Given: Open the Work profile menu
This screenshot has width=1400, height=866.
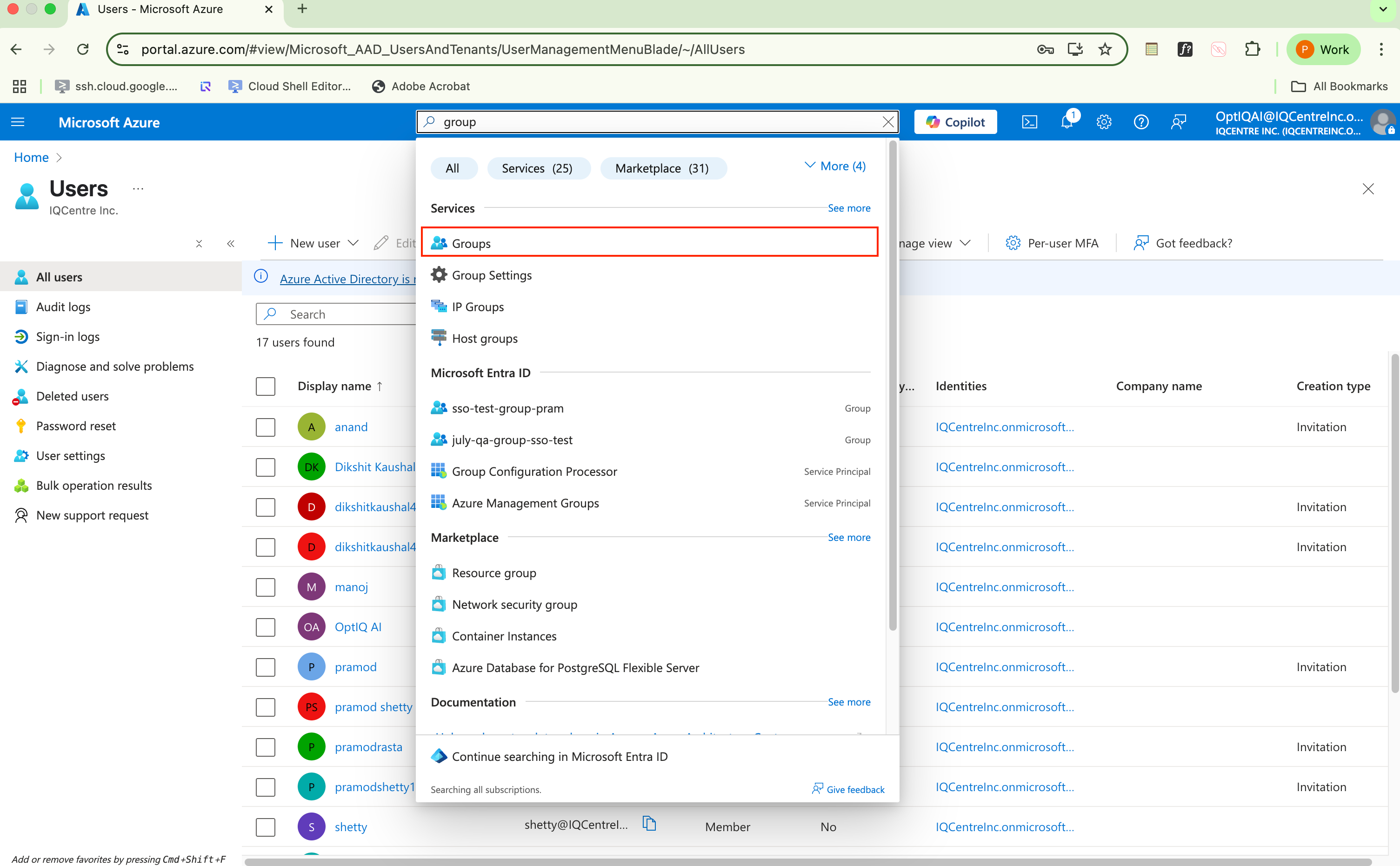Looking at the screenshot, I should coord(1323,49).
